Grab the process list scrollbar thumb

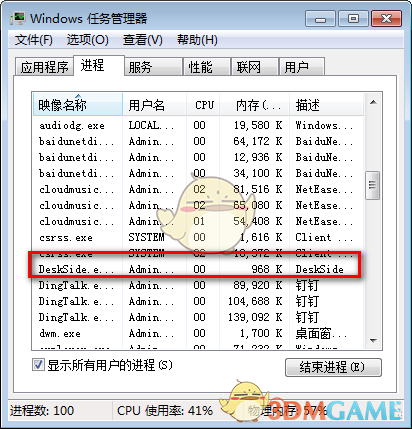373,185
